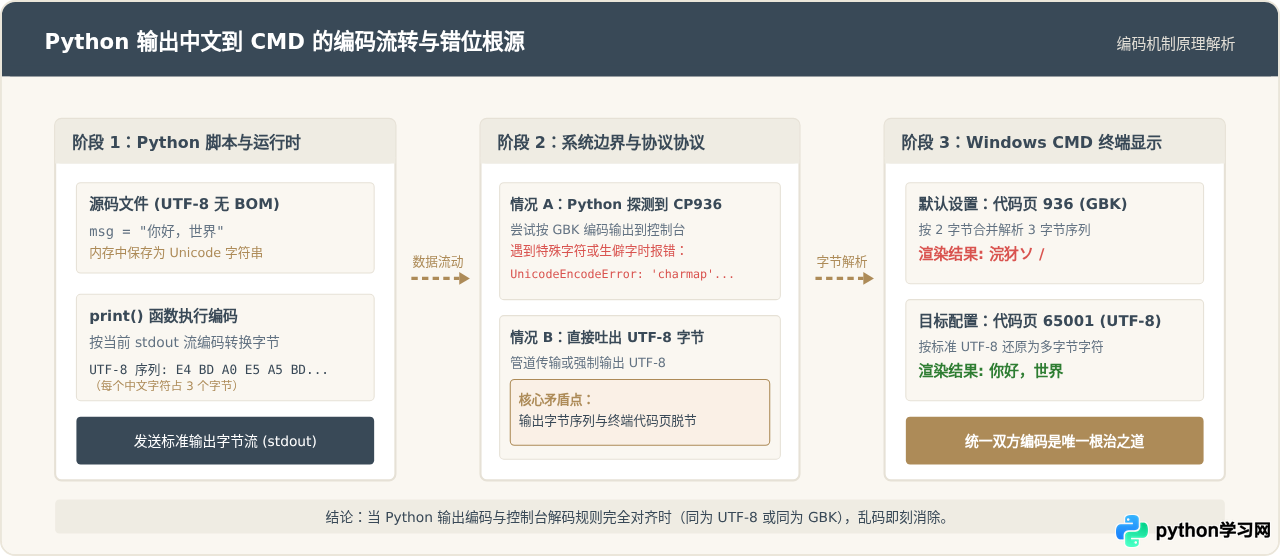Select the '阶段 3：Windows CMD 终端显示' heading
This screenshot has height=557, width=1280.
[x=1031, y=142]
